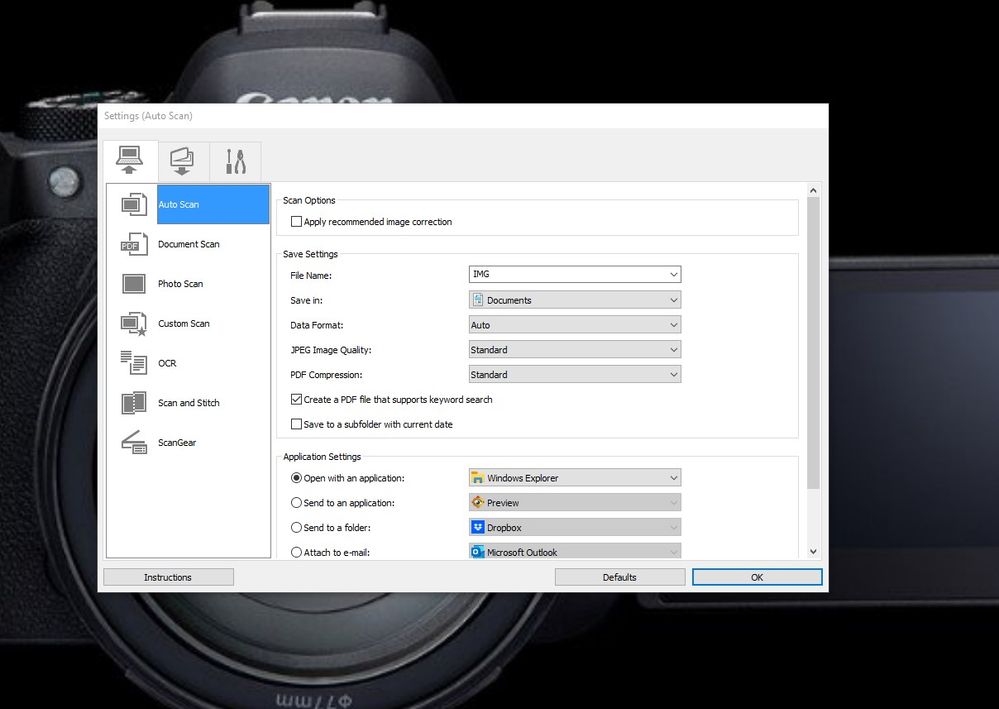Switch to the General Settings tools tab
This screenshot has width=999, height=709.
(235, 161)
